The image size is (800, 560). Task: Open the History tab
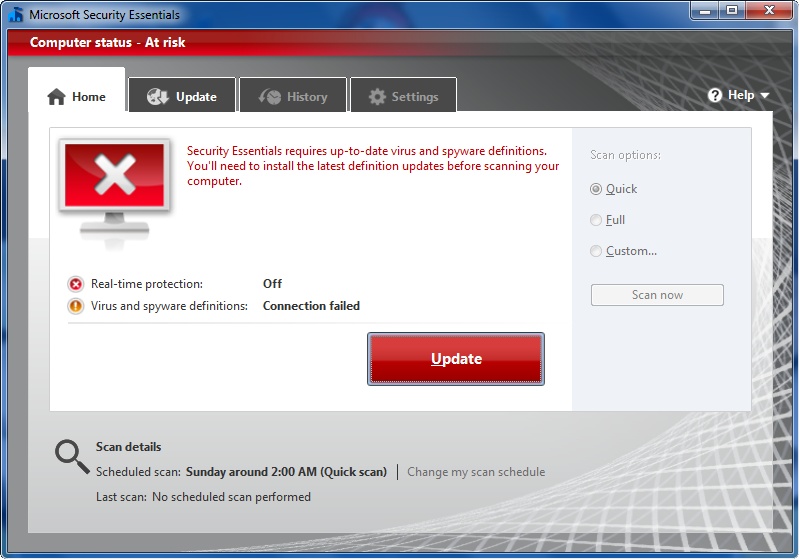[x=293, y=94]
